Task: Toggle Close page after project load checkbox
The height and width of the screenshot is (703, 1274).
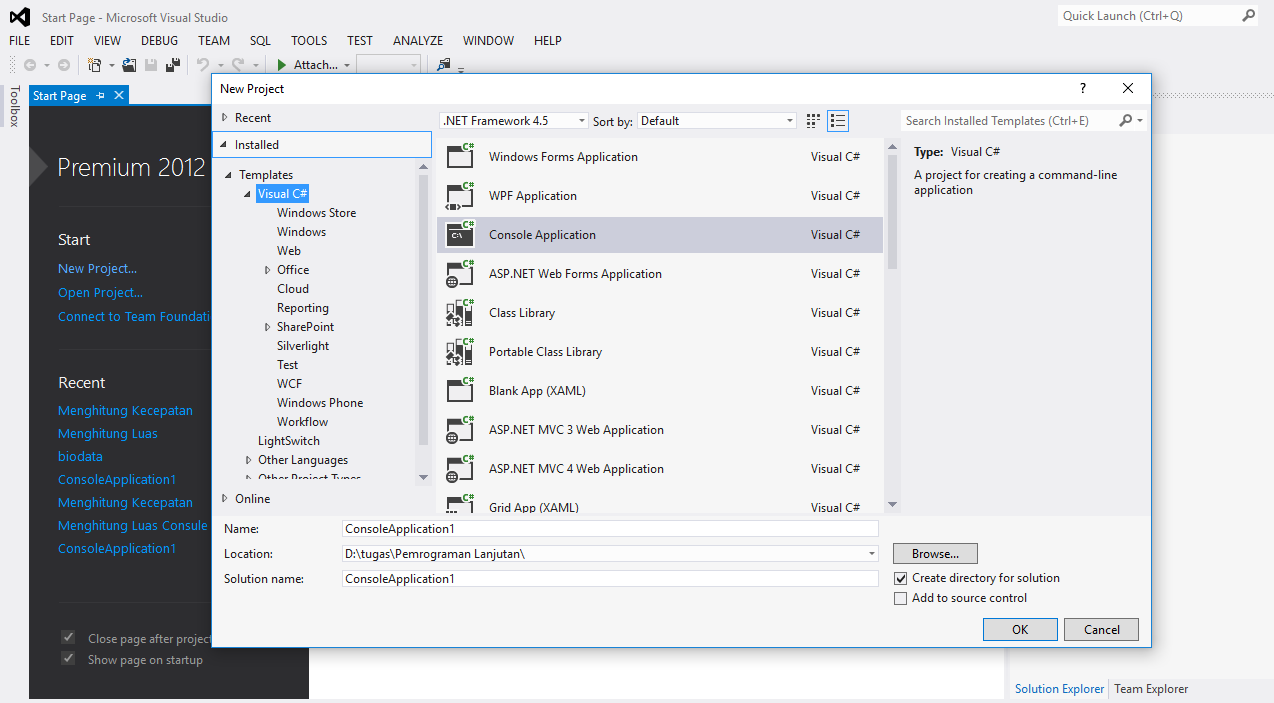Action: 68,637
